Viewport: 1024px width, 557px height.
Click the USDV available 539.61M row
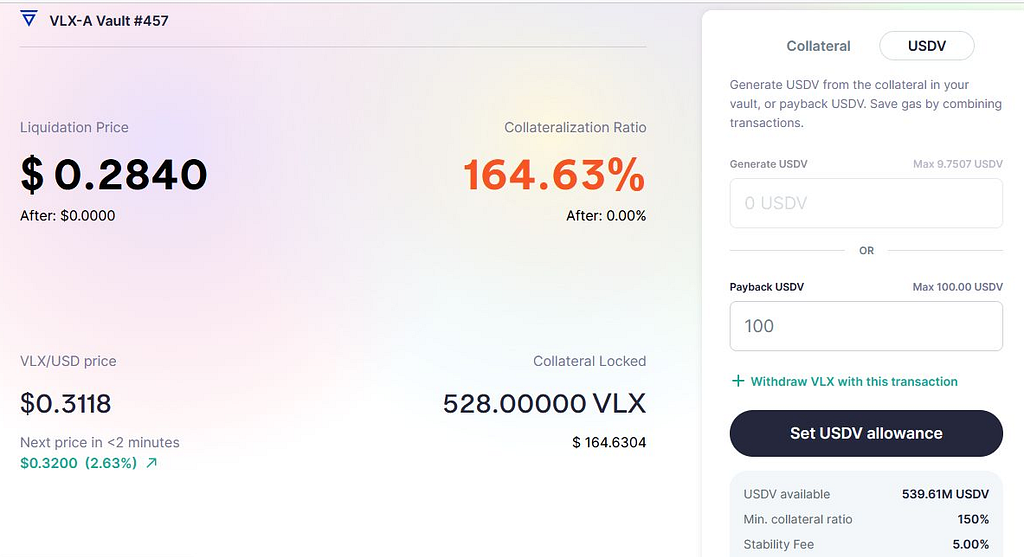[866, 494]
